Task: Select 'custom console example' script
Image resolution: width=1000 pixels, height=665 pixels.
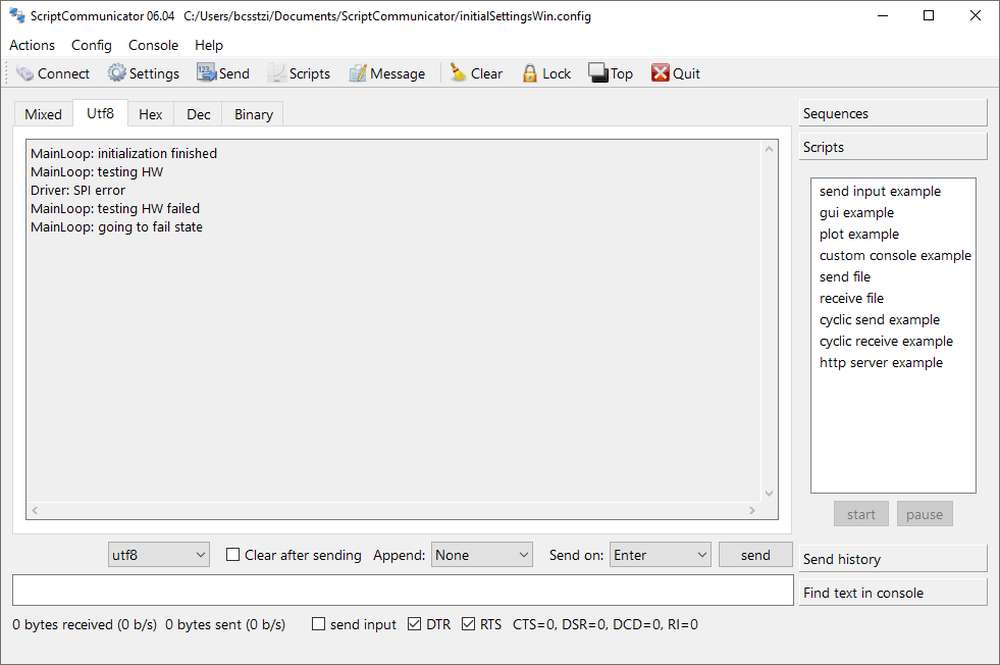Action: (x=895, y=256)
